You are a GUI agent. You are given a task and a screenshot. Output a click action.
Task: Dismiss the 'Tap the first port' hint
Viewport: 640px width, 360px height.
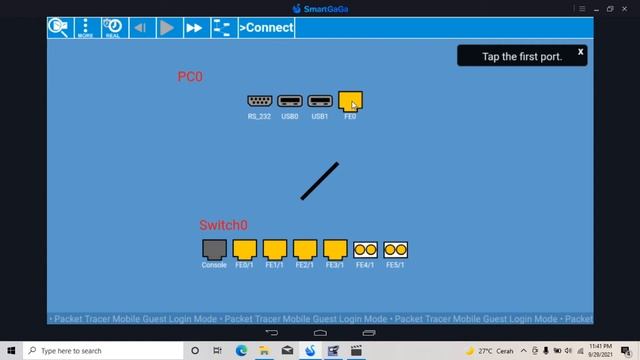click(580, 52)
